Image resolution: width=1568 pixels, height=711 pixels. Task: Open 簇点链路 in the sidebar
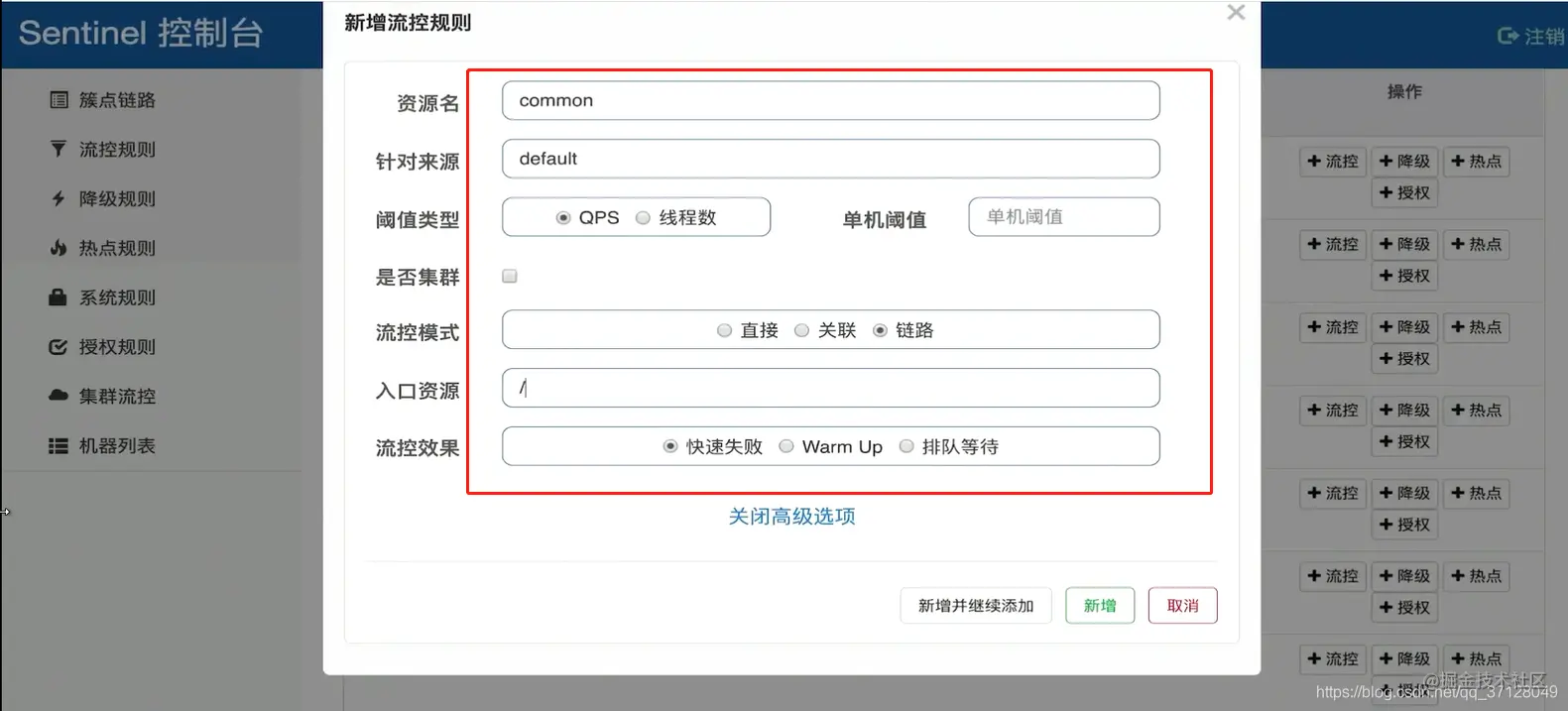point(117,100)
